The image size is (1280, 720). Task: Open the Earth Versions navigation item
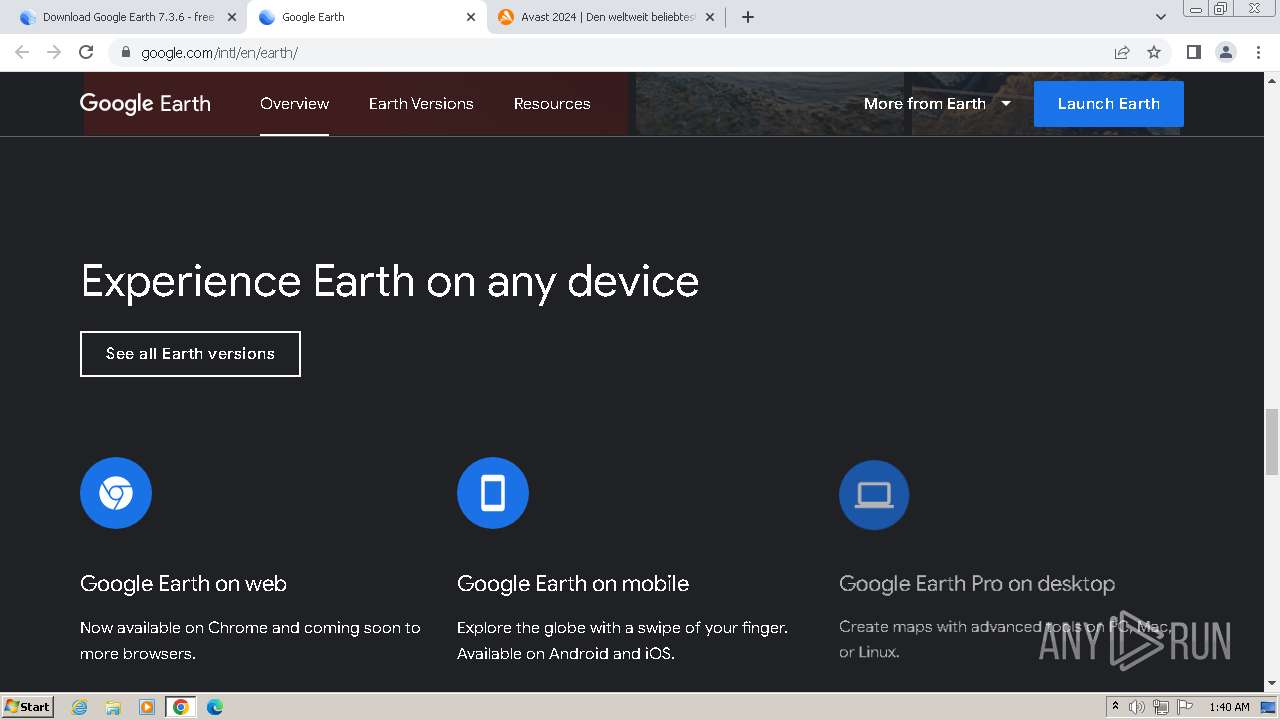click(421, 104)
